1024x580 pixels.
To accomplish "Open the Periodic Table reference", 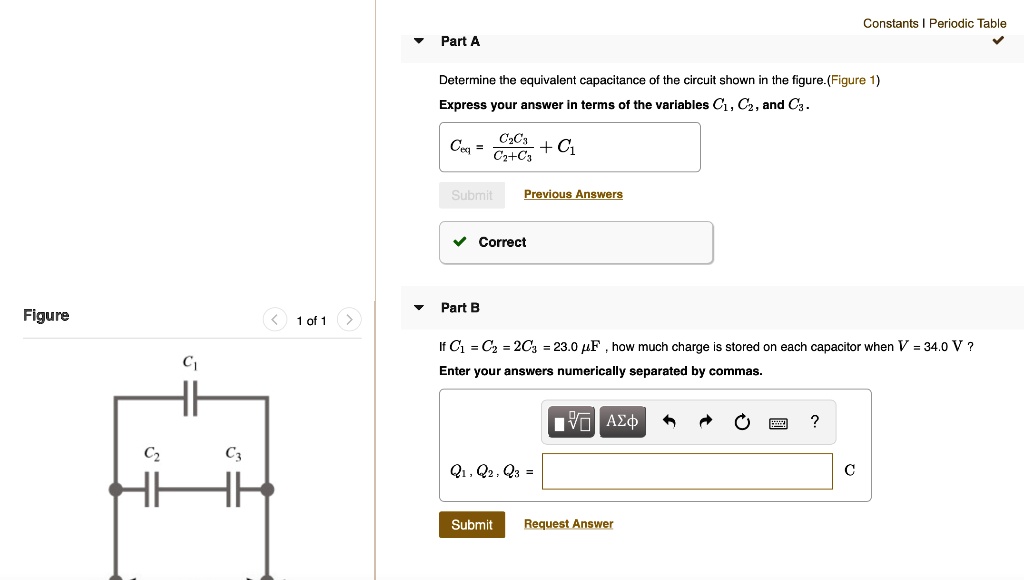I will pos(966,23).
